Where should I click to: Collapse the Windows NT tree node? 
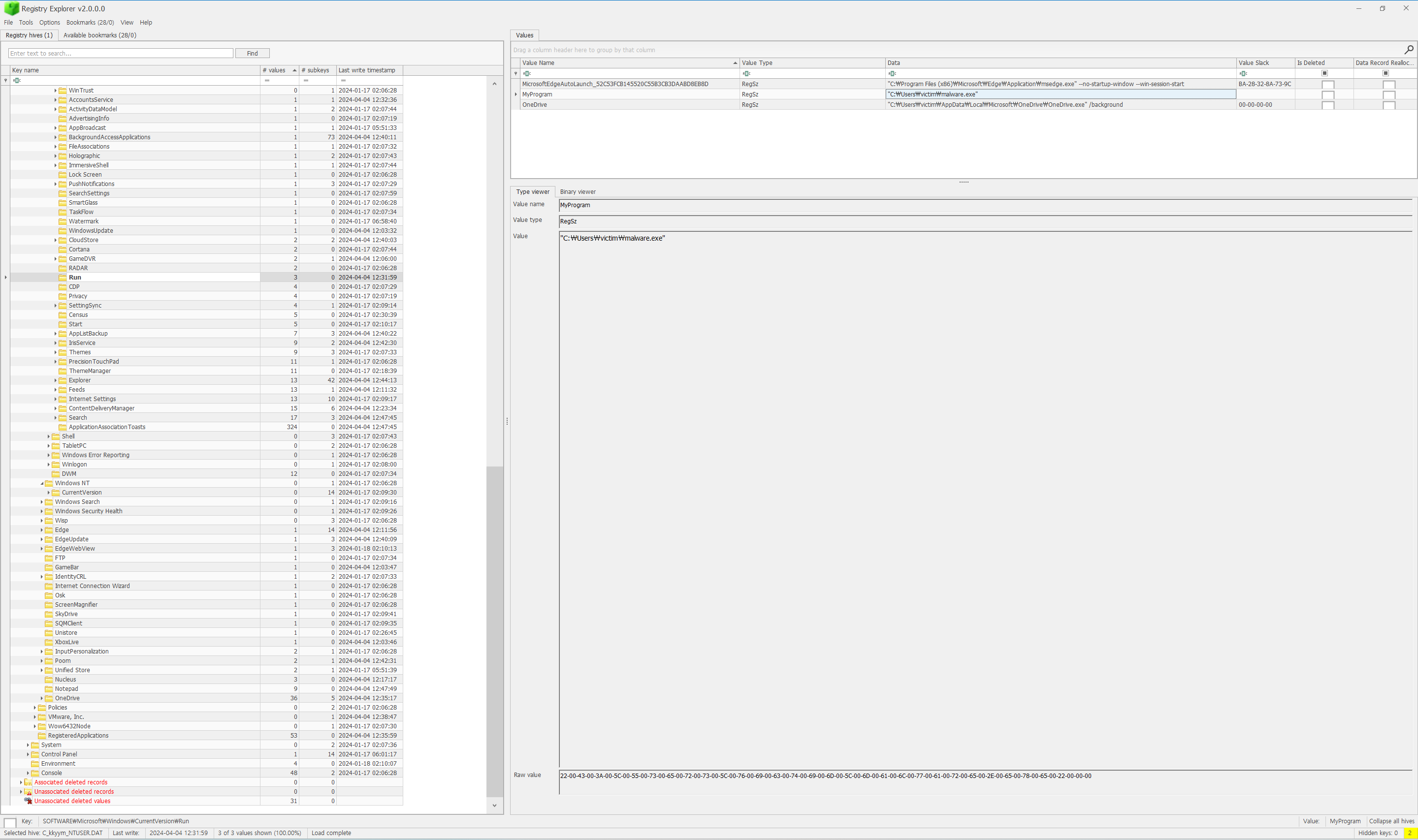point(42,483)
